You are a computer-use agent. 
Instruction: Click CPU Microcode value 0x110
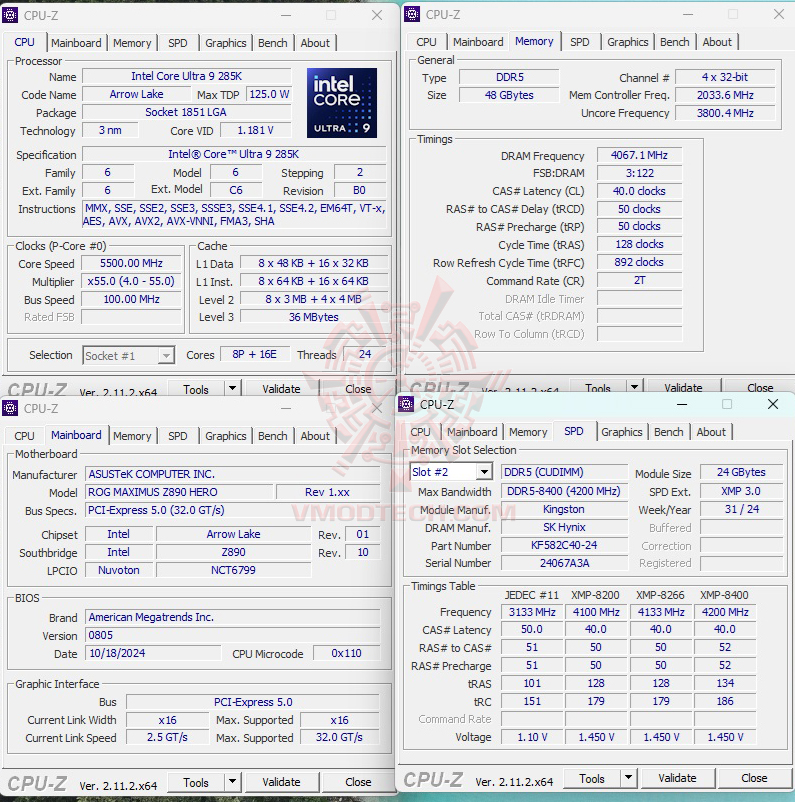346,653
